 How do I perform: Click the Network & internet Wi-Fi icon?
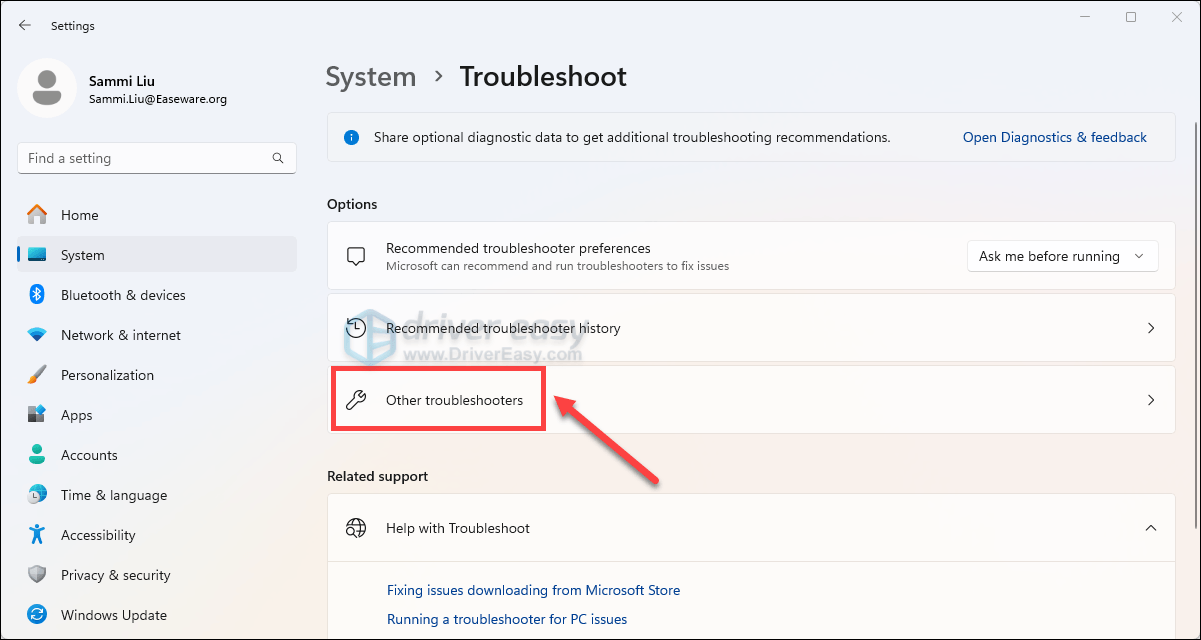(x=37, y=335)
